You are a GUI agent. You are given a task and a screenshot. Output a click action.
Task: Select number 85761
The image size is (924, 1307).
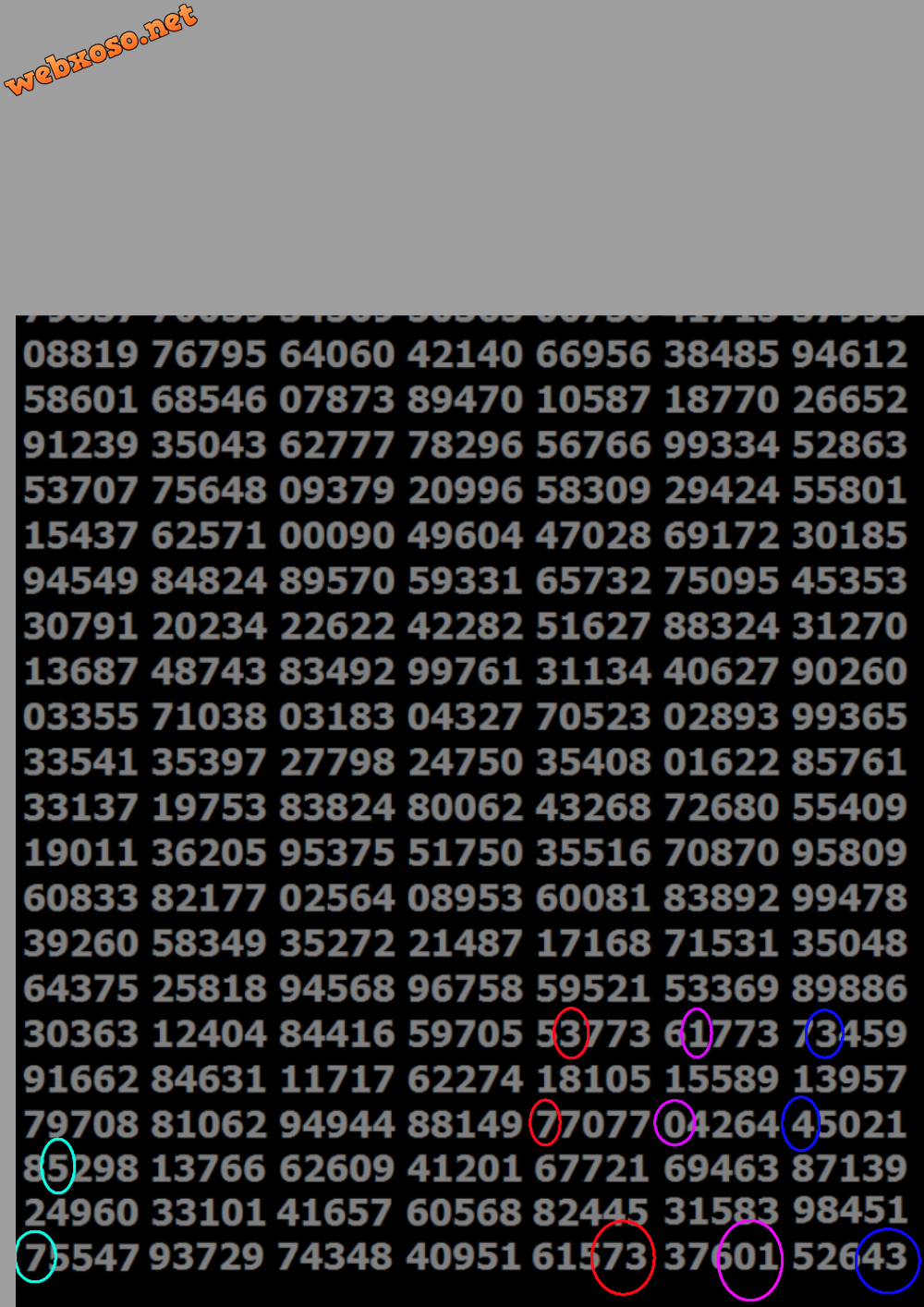coord(849,762)
